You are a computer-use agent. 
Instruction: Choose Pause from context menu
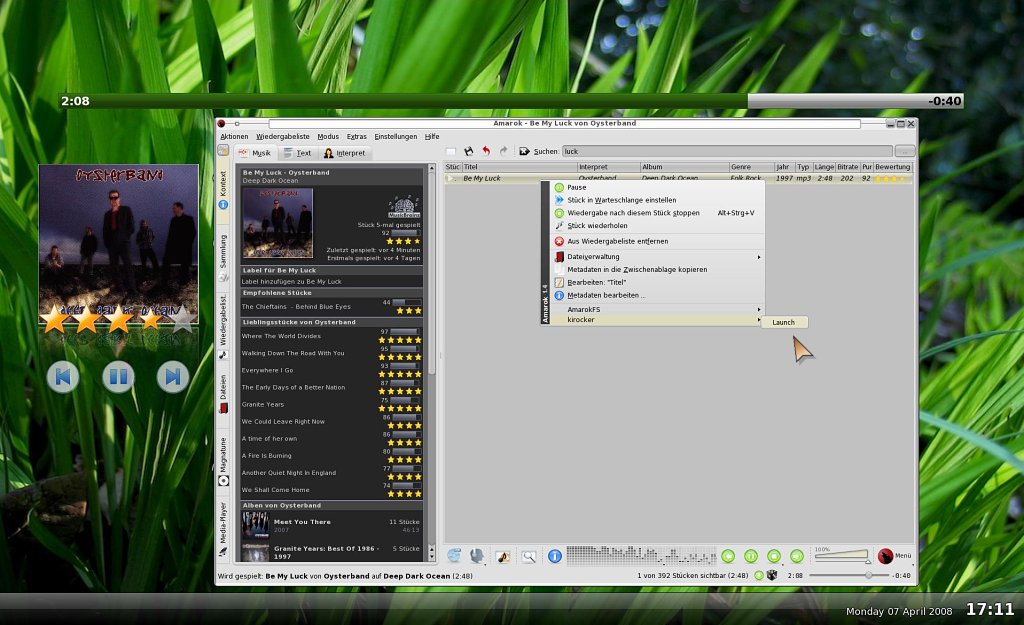click(658, 187)
